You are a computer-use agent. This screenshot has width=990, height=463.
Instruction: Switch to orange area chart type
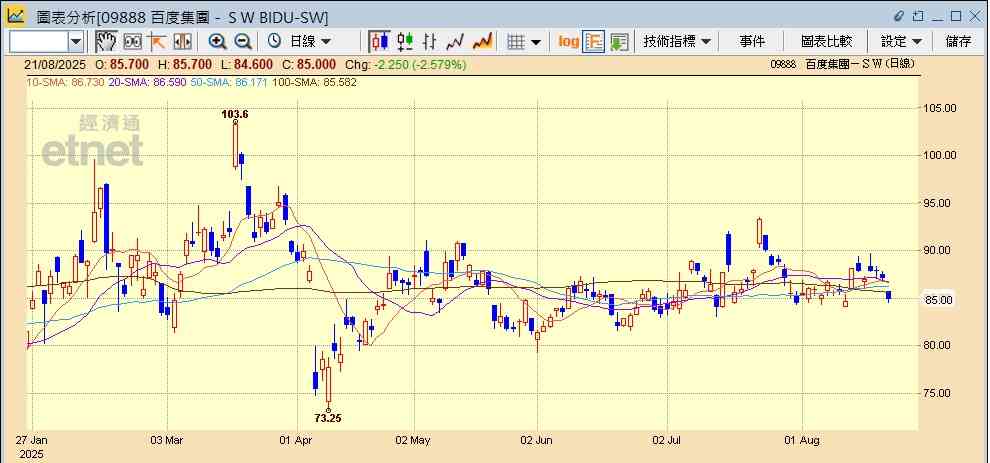[482, 42]
